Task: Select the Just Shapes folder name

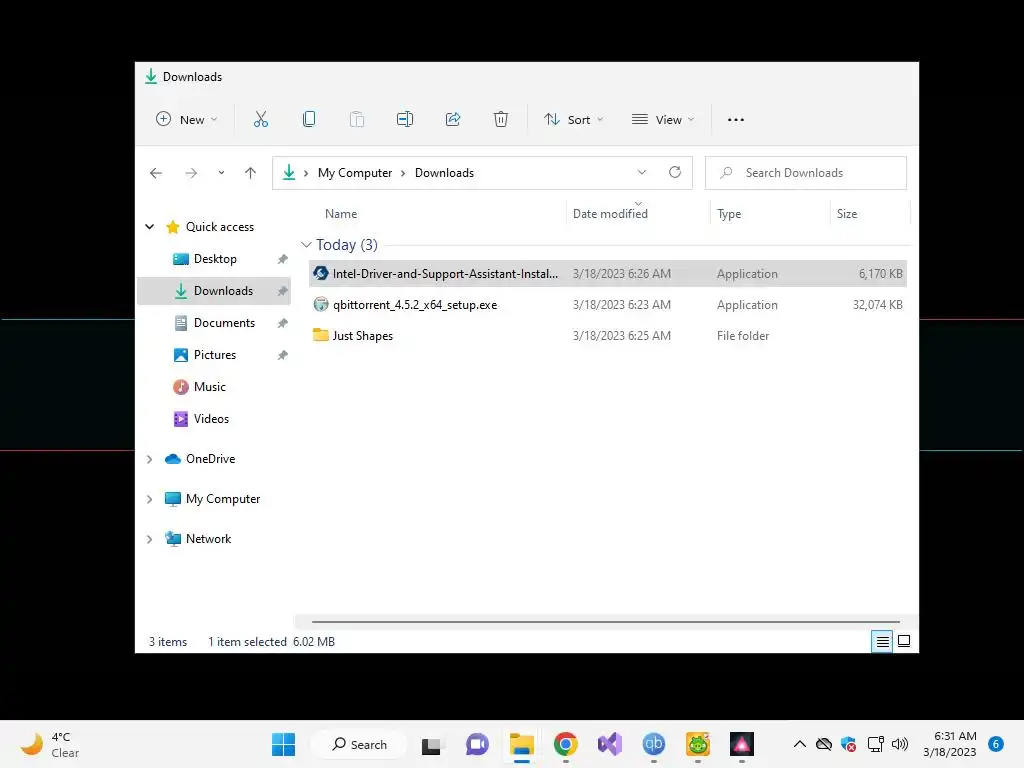Action: (363, 336)
